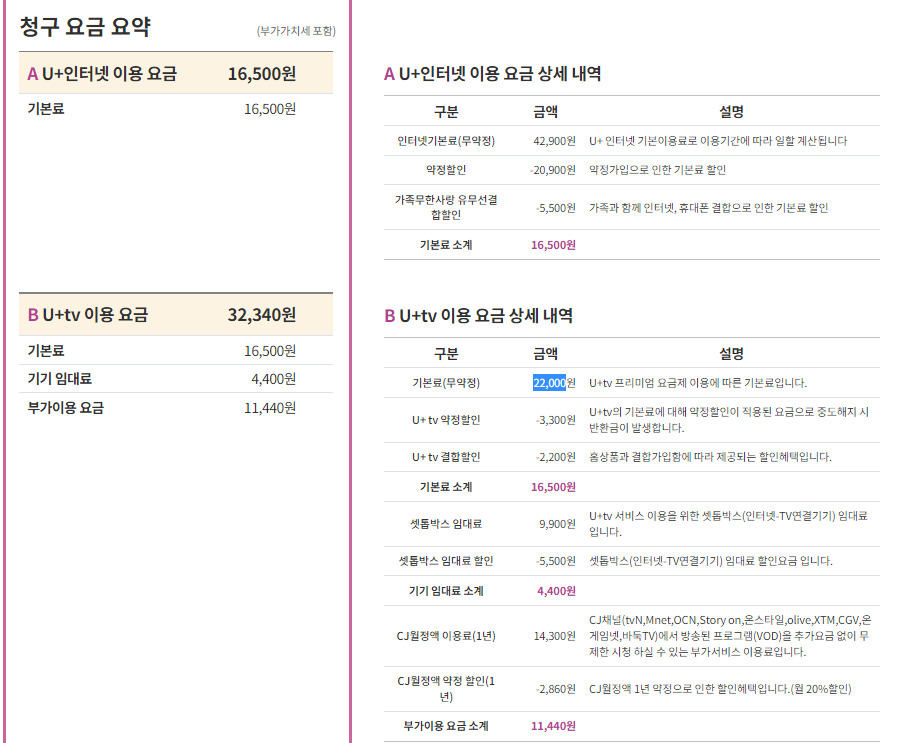
Task: Click the 11,440원 부가이용 요금 소계 amount
Action: point(554,726)
